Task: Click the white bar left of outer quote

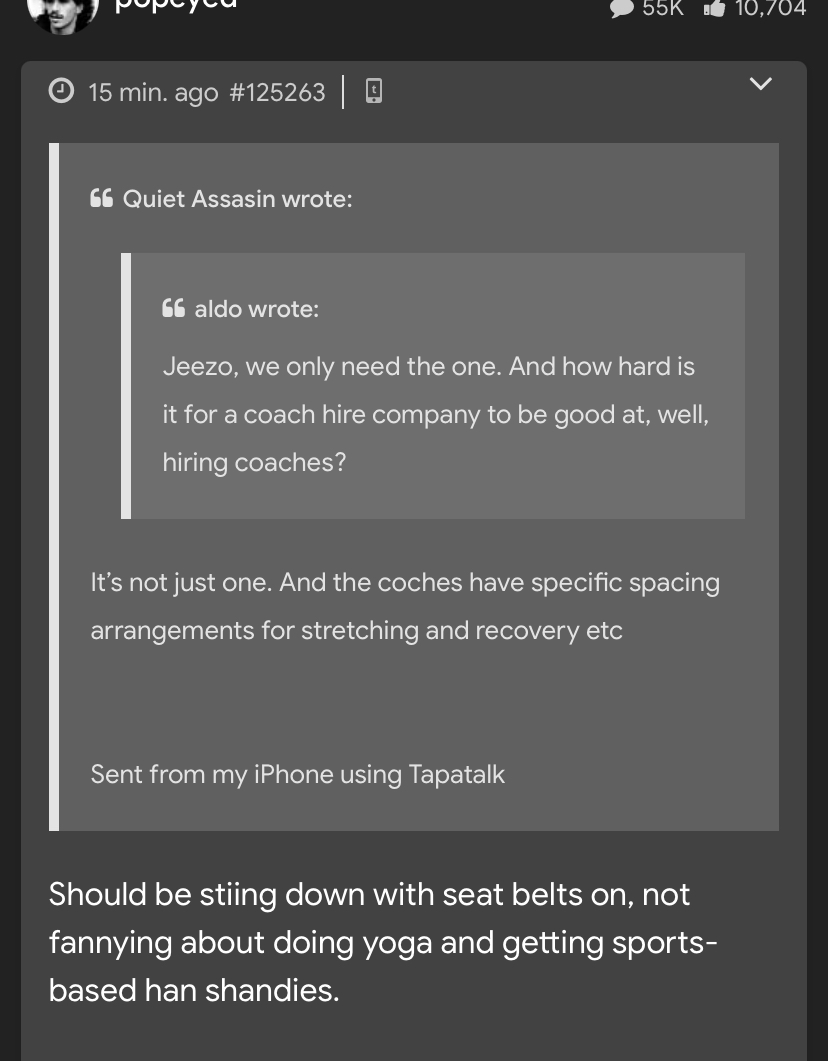Action: coord(54,487)
